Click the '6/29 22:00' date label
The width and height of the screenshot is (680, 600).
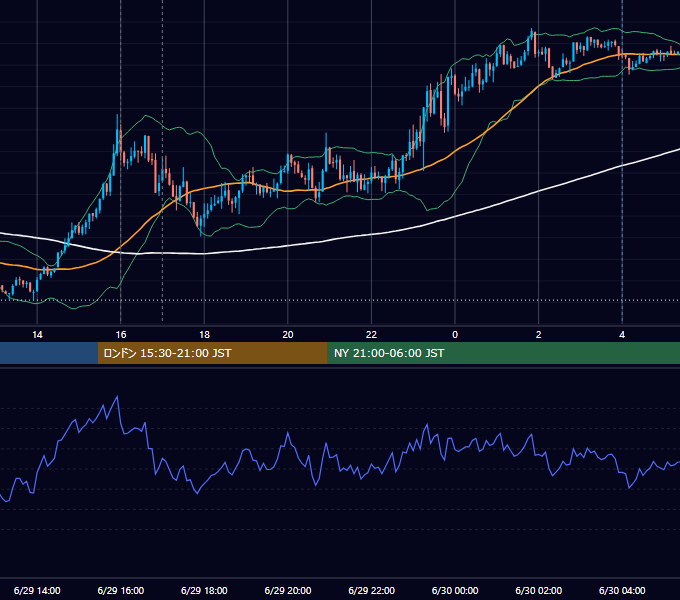(371, 590)
